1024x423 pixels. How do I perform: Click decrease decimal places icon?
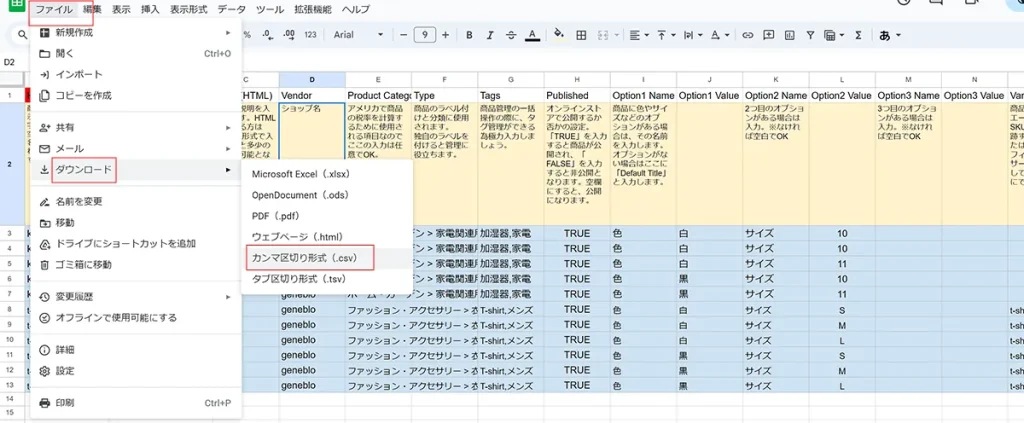pos(266,35)
